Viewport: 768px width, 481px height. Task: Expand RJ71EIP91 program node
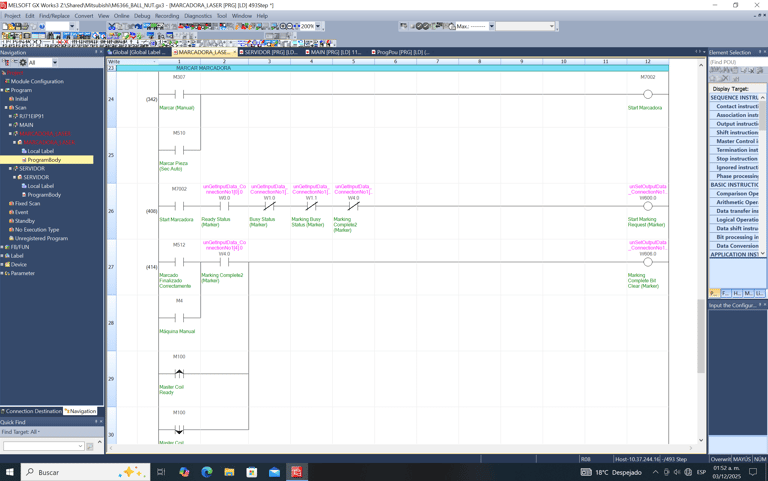[10, 117]
